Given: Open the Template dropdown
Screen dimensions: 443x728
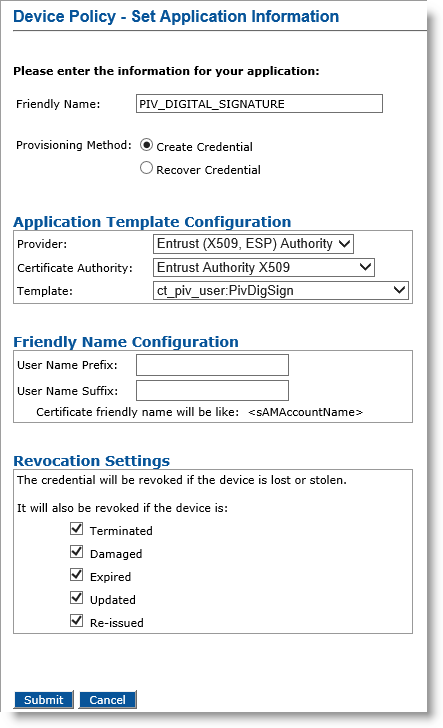Looking at the screenshot, I should click(280, 291).
